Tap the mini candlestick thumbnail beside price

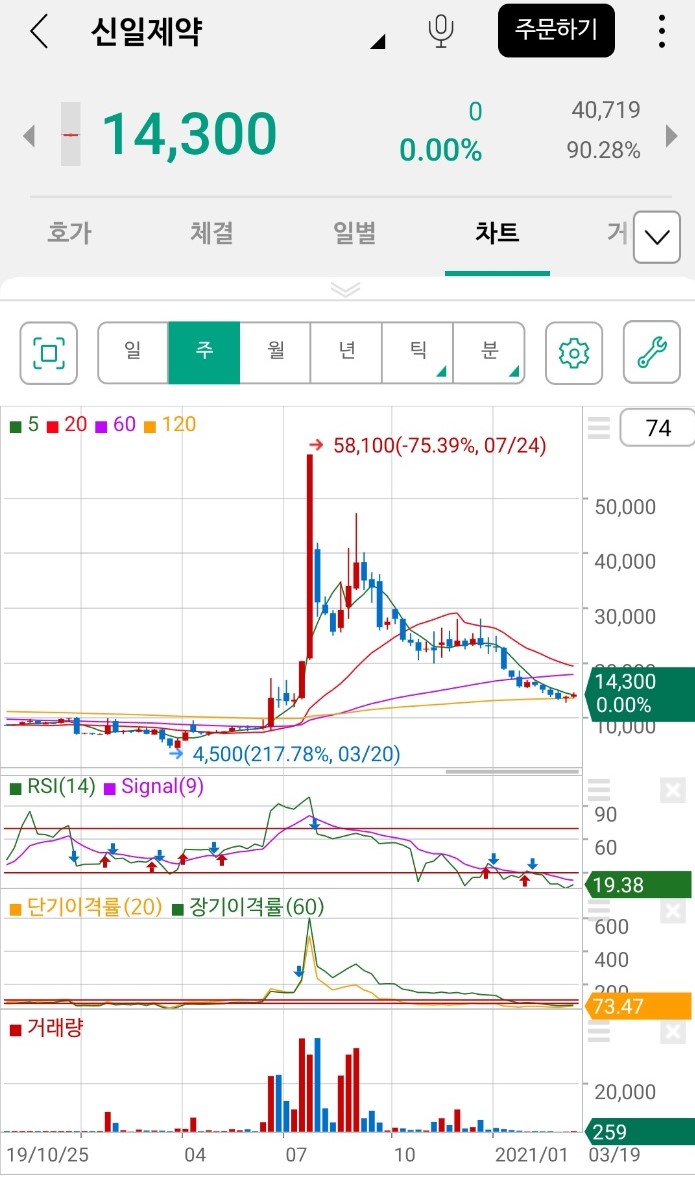pyautogui.click(x=71, y=134)
